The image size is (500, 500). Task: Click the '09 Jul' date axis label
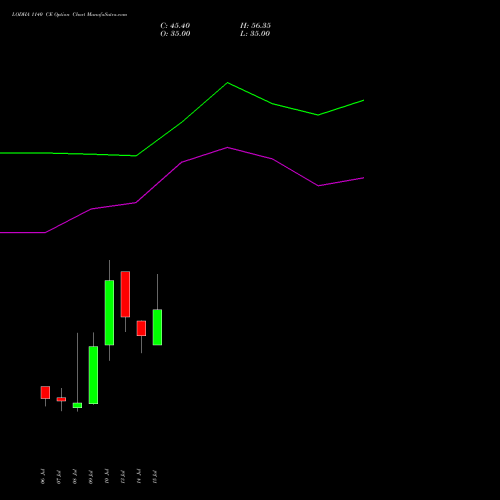[x=91, y=476]
